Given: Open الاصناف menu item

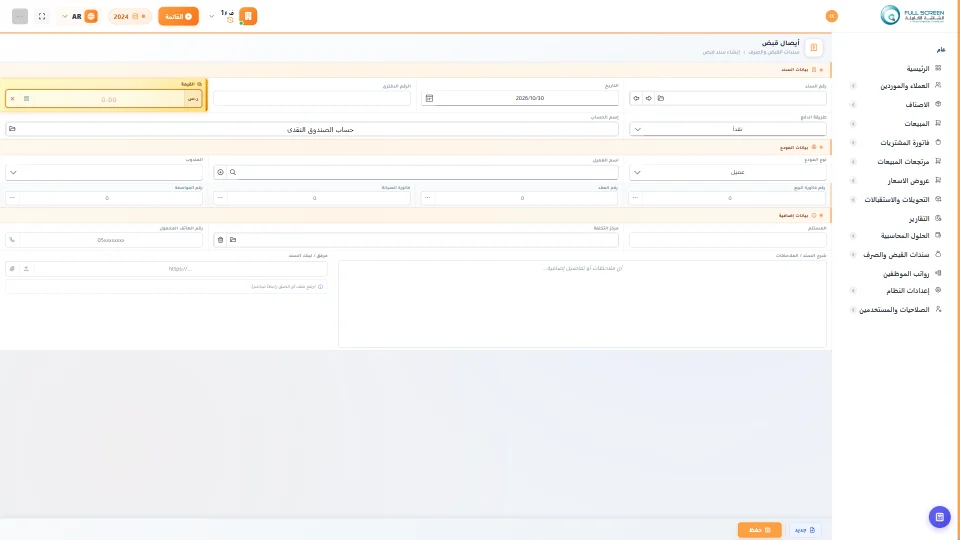Looking at the screenshot, I should click(x=917, y=105).
